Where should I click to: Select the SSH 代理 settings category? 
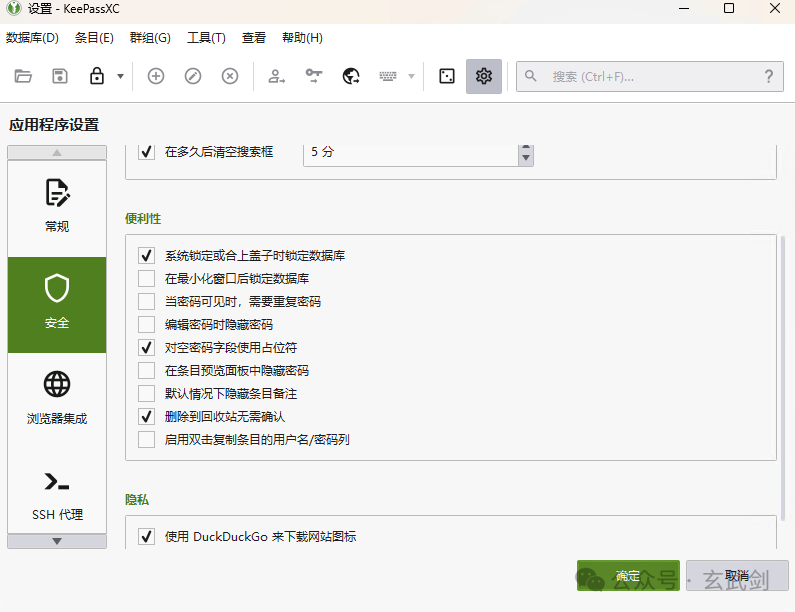tap(57, 494)
